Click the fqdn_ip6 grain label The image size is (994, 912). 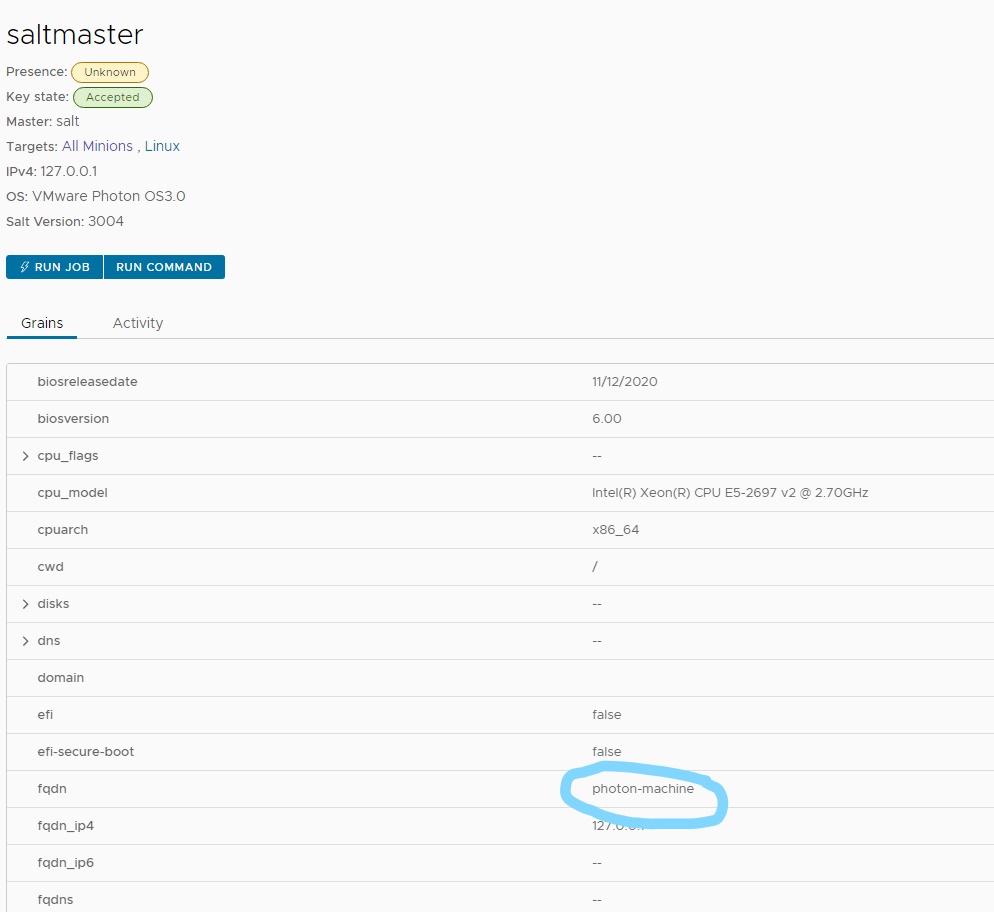click(65, 863)
